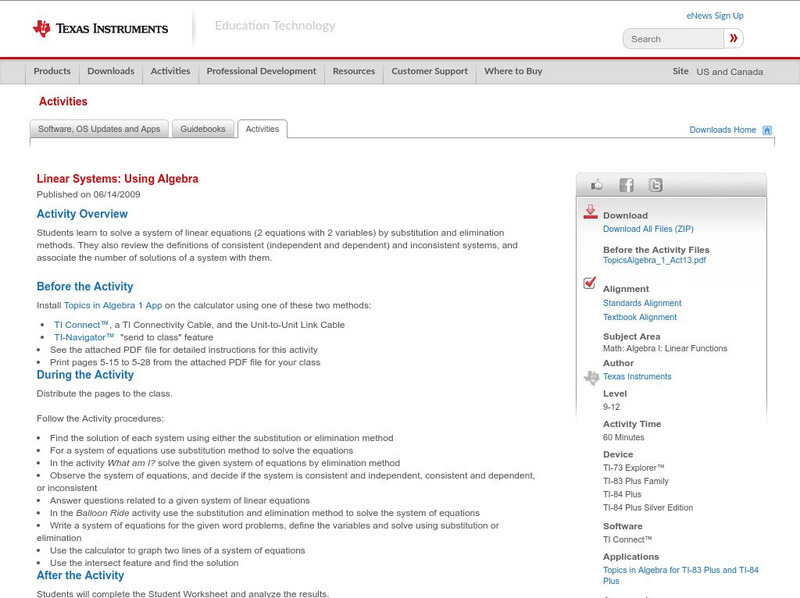This screenshot has height=598, width=800.
Task: Click the Before the Activity heading
Action: [x=85, y=287]
